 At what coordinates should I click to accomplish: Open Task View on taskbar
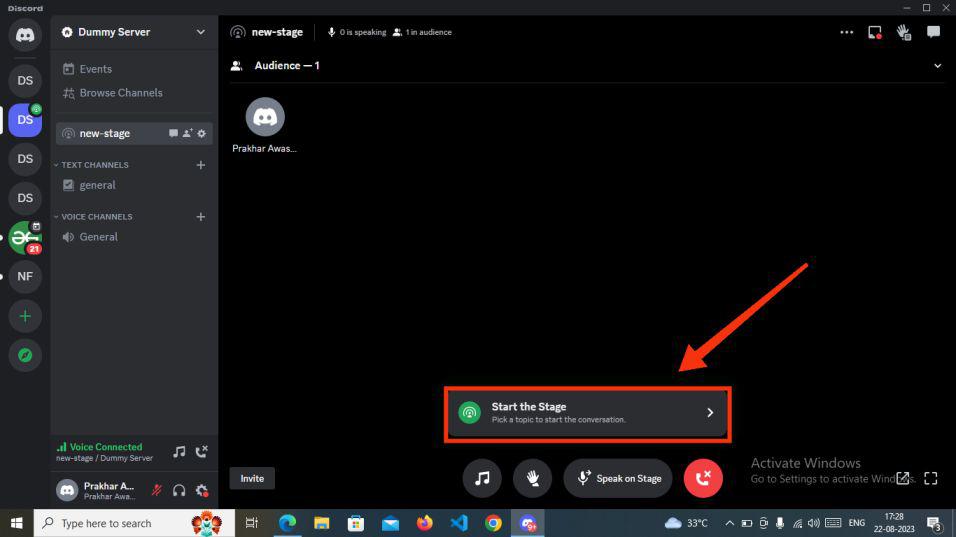click(252, 523)
